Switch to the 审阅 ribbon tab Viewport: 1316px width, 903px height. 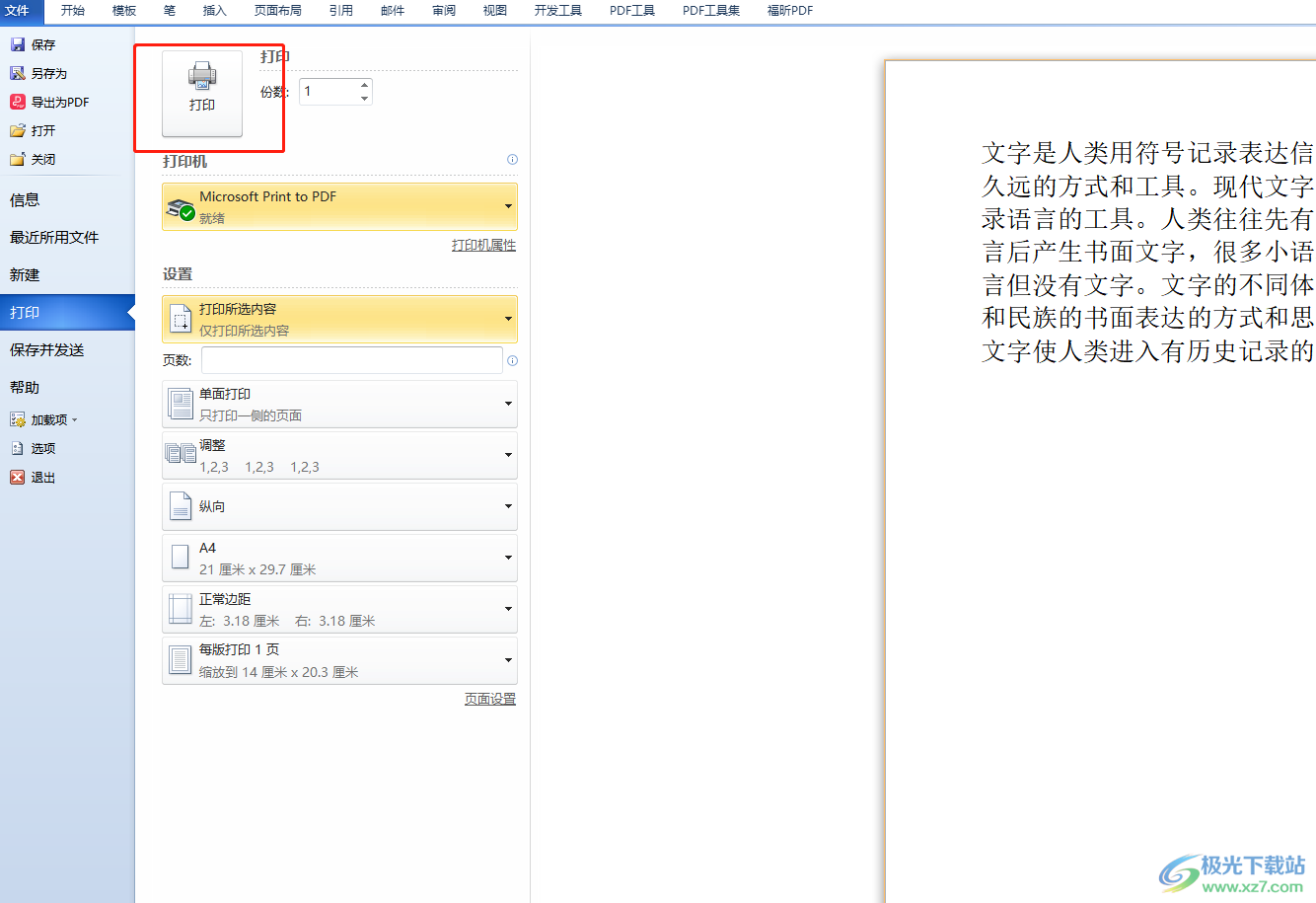444,11
